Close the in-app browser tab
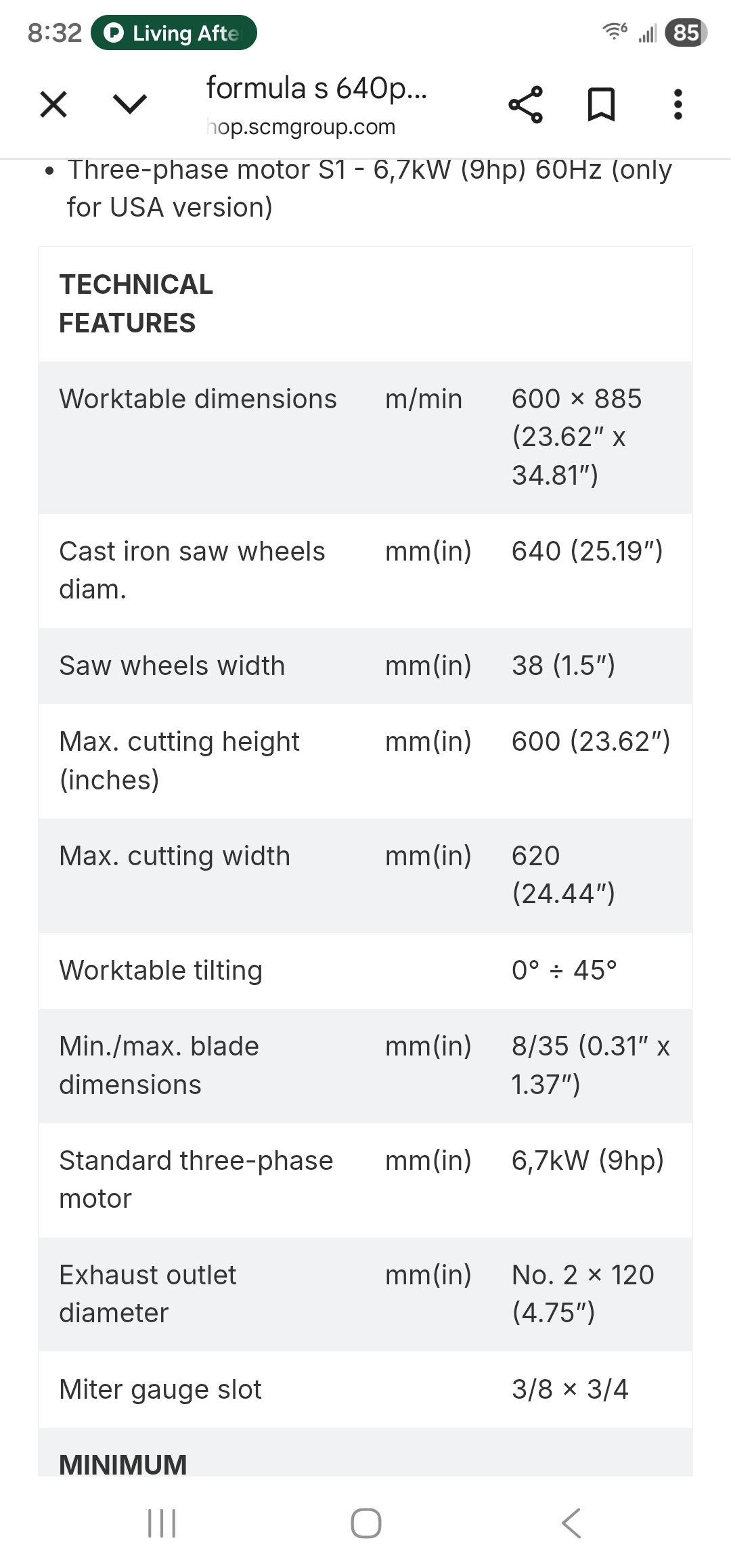This screenshot has width=731, height=1568. click(x=53, y=104)
